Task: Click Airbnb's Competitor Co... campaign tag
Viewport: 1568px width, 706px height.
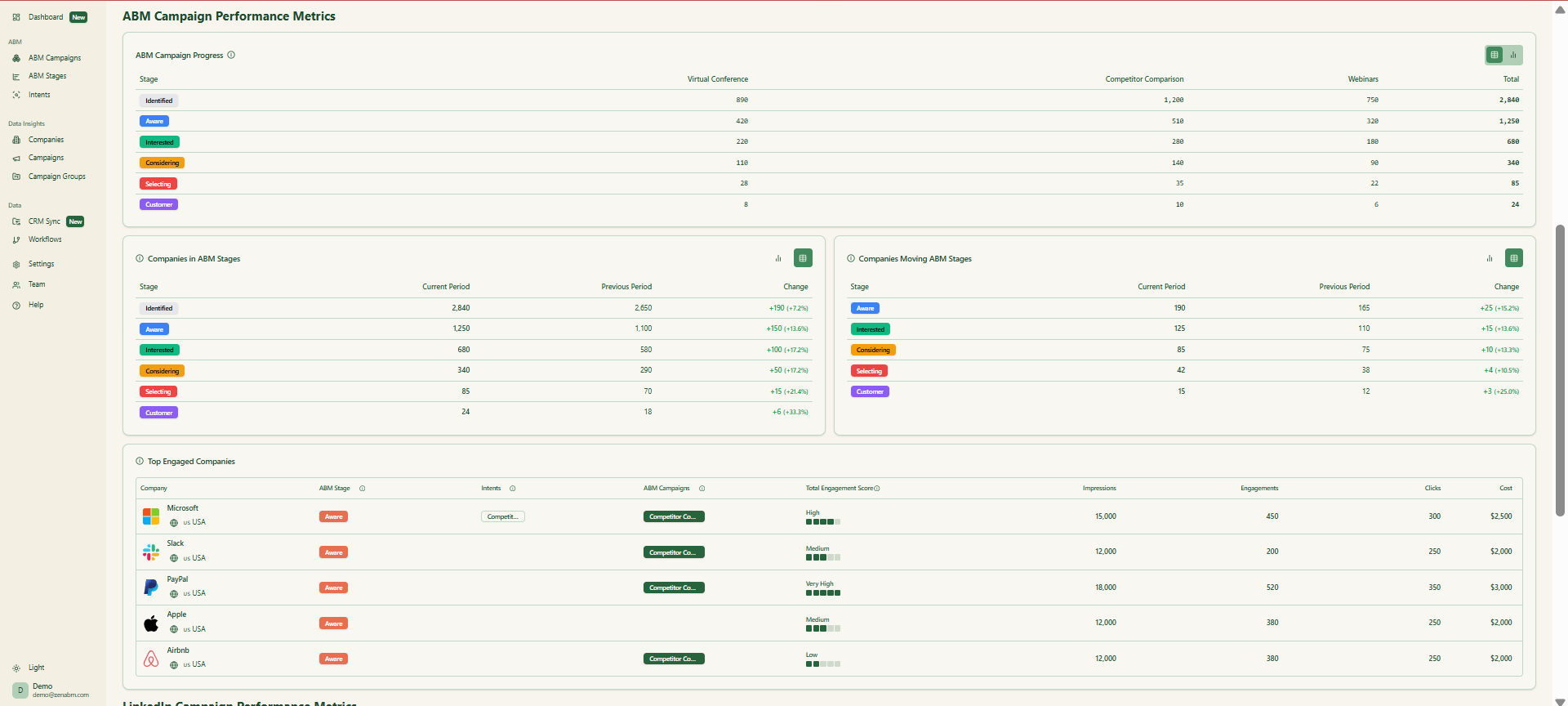Action: pos(674,659)
